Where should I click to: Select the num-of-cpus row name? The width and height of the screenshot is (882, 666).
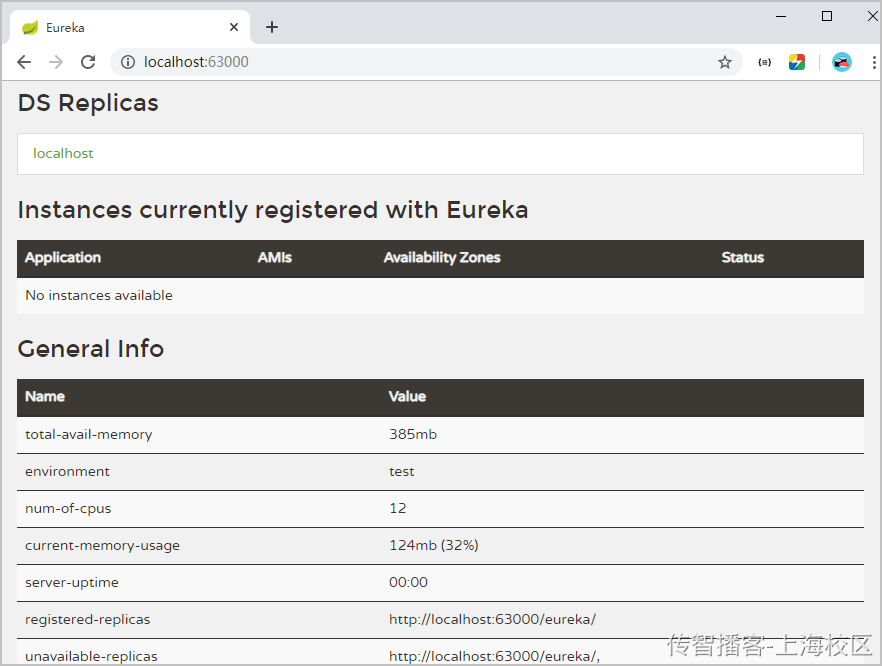[68, 508]
